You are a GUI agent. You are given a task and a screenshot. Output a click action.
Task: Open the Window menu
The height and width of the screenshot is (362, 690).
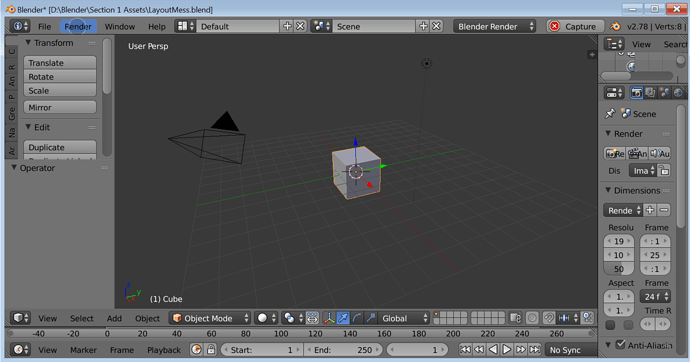click(x=120, y=26)
